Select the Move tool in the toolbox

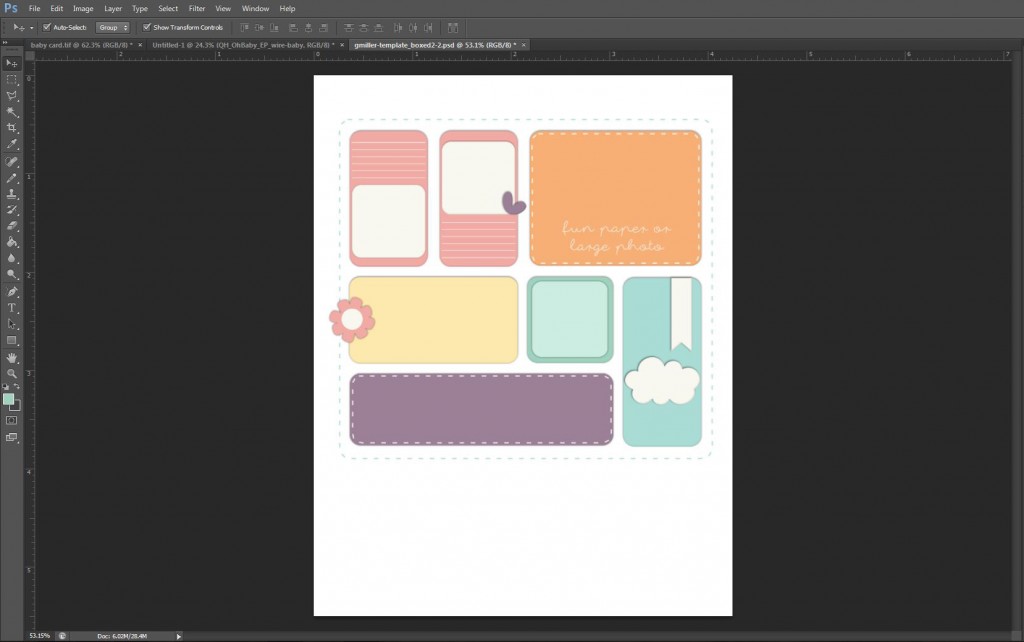point(12,63)
